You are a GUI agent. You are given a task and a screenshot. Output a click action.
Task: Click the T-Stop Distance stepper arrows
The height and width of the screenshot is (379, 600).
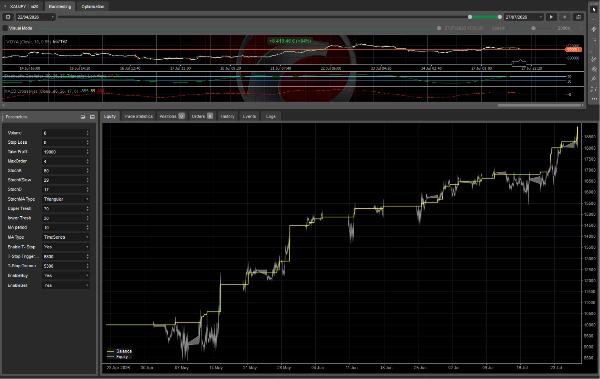[88, 266]
